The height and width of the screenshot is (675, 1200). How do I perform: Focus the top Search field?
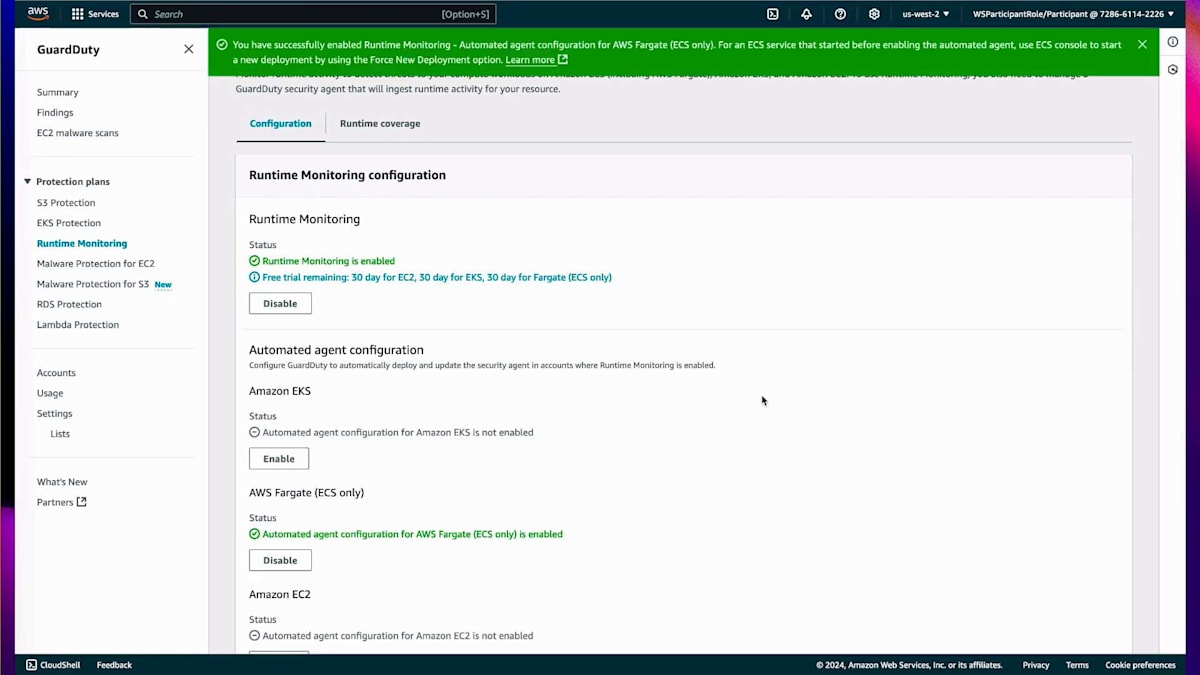[x=313, y=14]
